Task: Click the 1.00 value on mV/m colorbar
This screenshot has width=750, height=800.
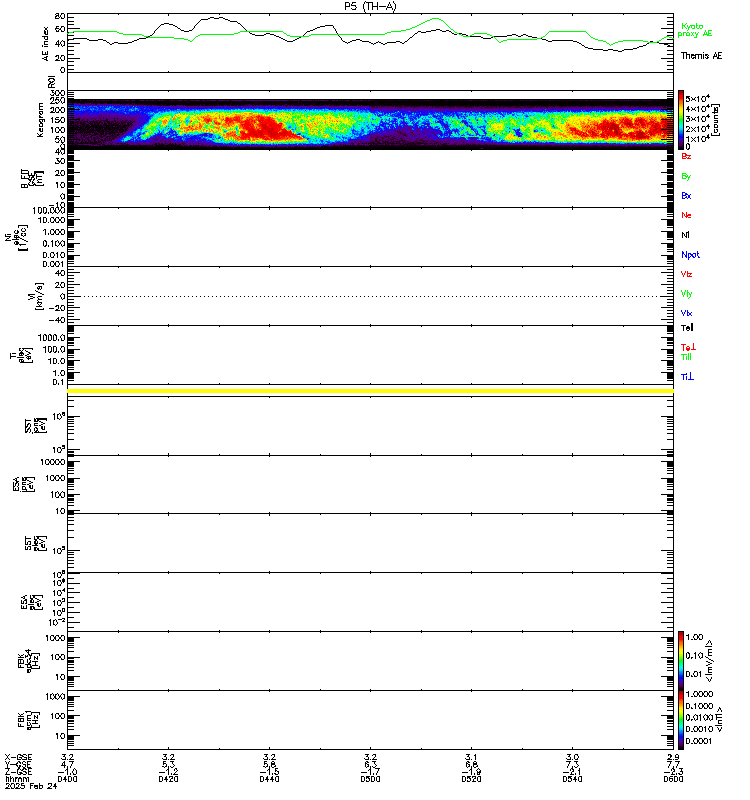Action: tap(694, 637)
